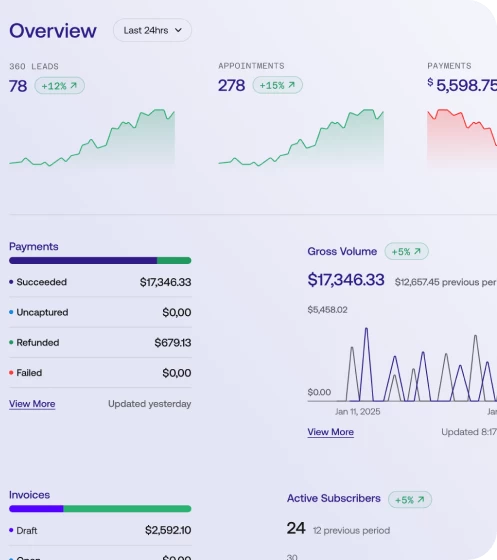Click the tallest purple peak in Gross Volume chart
Screen dimensions: 497x560
(x=366, y=364)
